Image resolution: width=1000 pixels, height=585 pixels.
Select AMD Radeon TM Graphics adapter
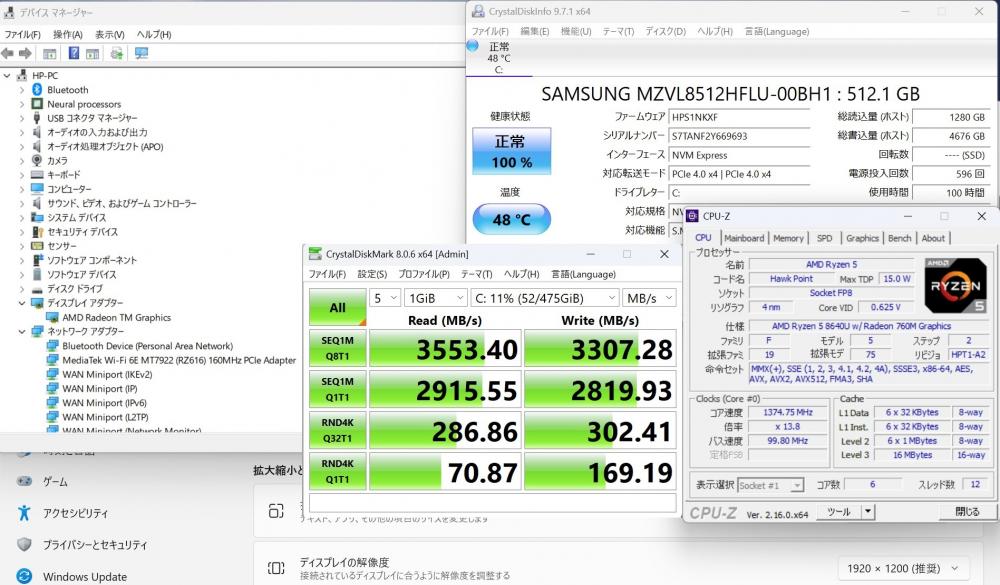point(116,318)
